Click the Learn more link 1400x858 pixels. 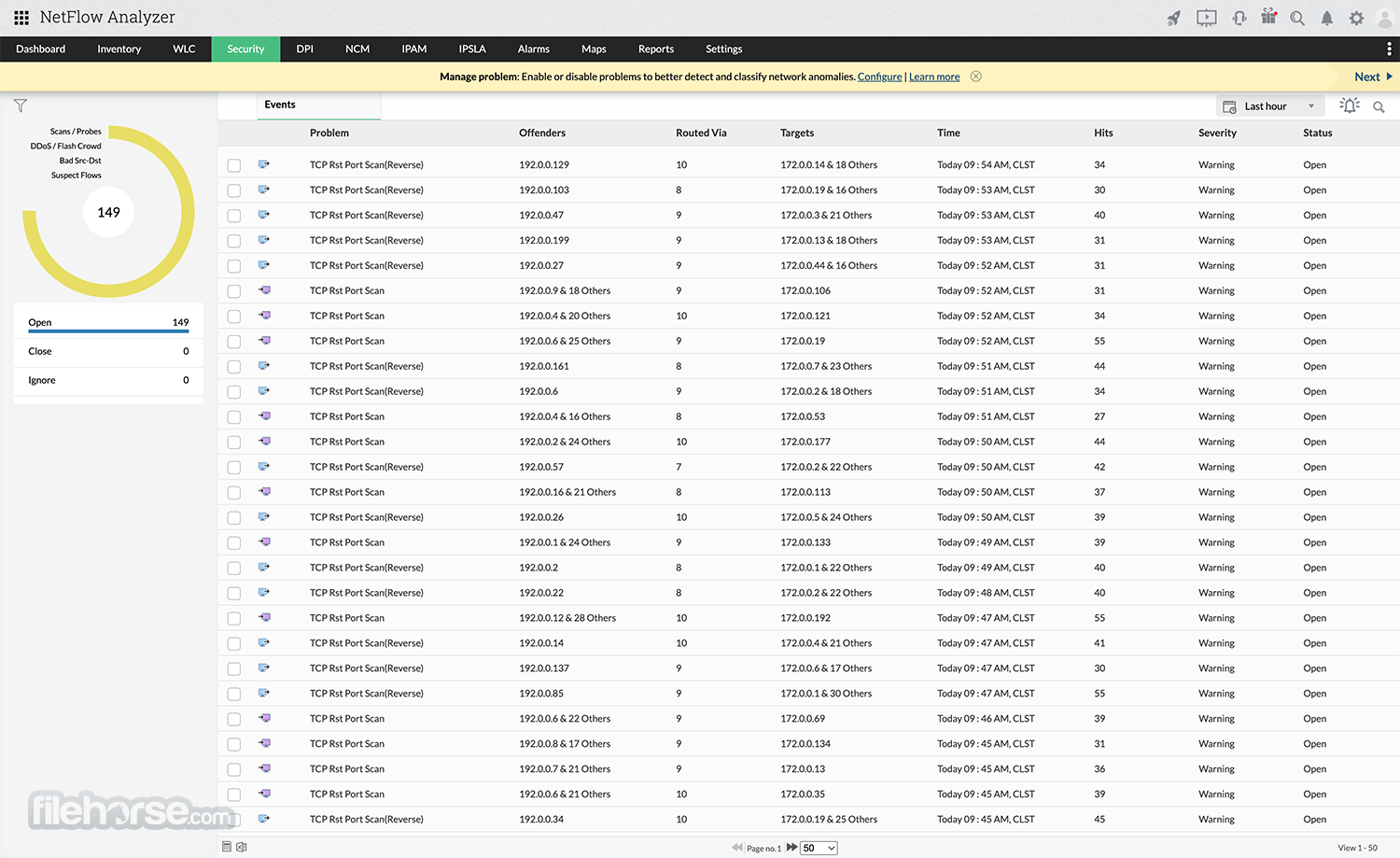coord(934,77)
